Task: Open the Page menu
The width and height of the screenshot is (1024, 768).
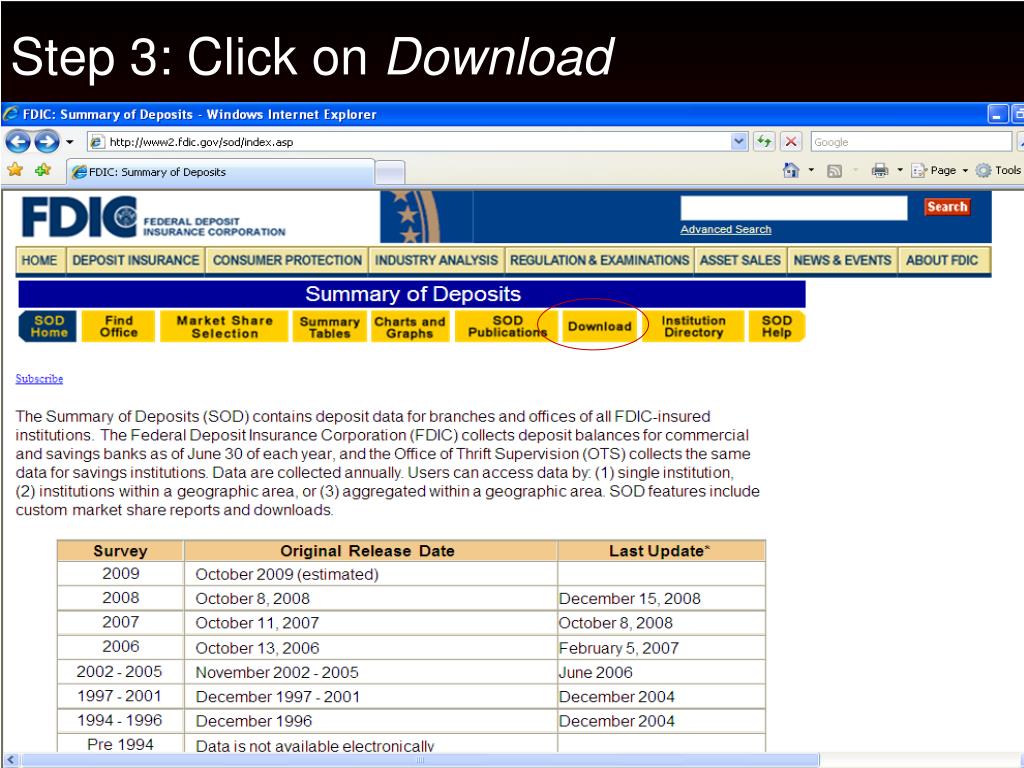Action: 939,170
